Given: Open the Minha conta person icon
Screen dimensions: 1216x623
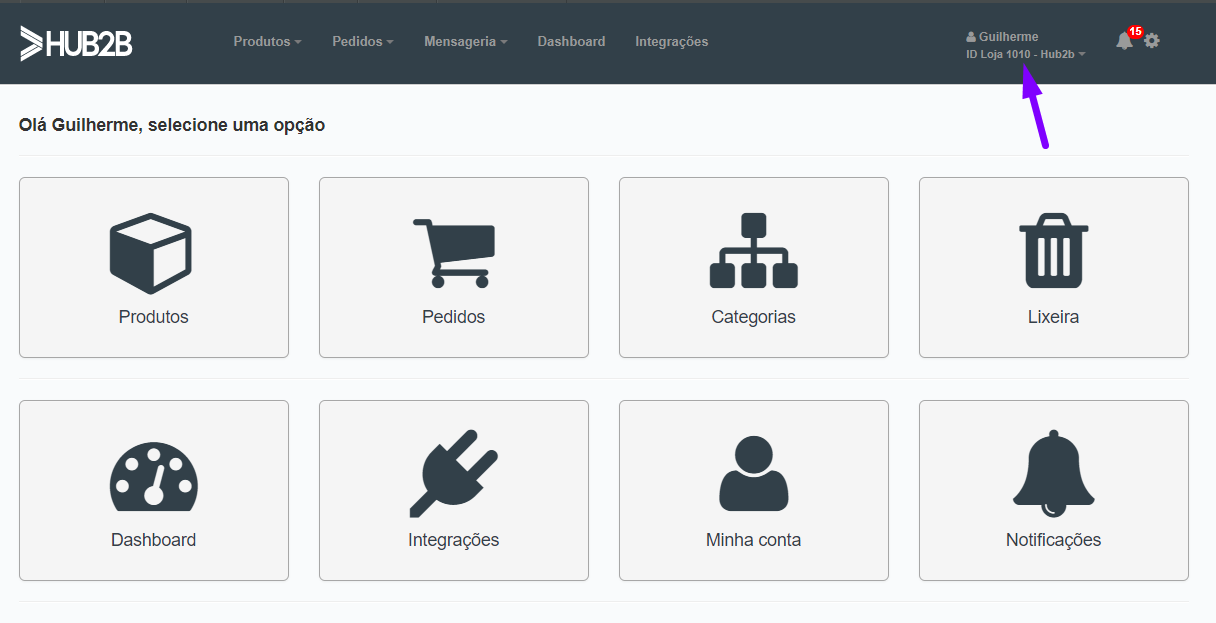Looking at the screenshot, I should [x=754, y=473].
